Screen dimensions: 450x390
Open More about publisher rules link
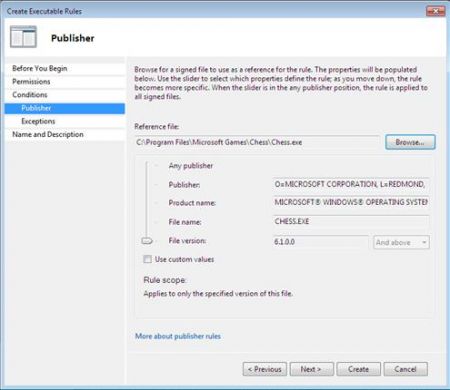tap(178, 336)
